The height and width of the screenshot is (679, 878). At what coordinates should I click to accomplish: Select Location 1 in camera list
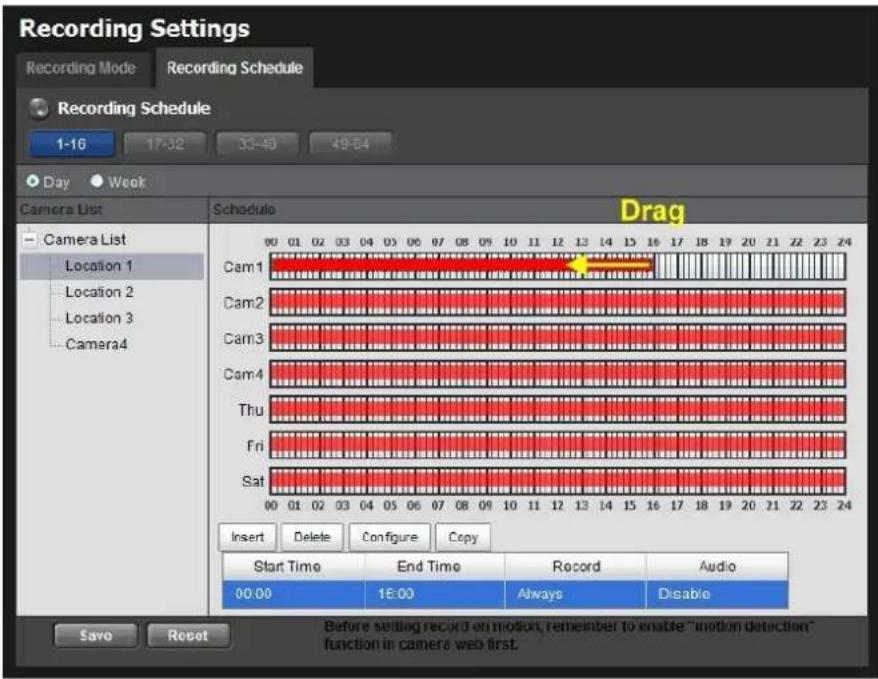[112, 266]
